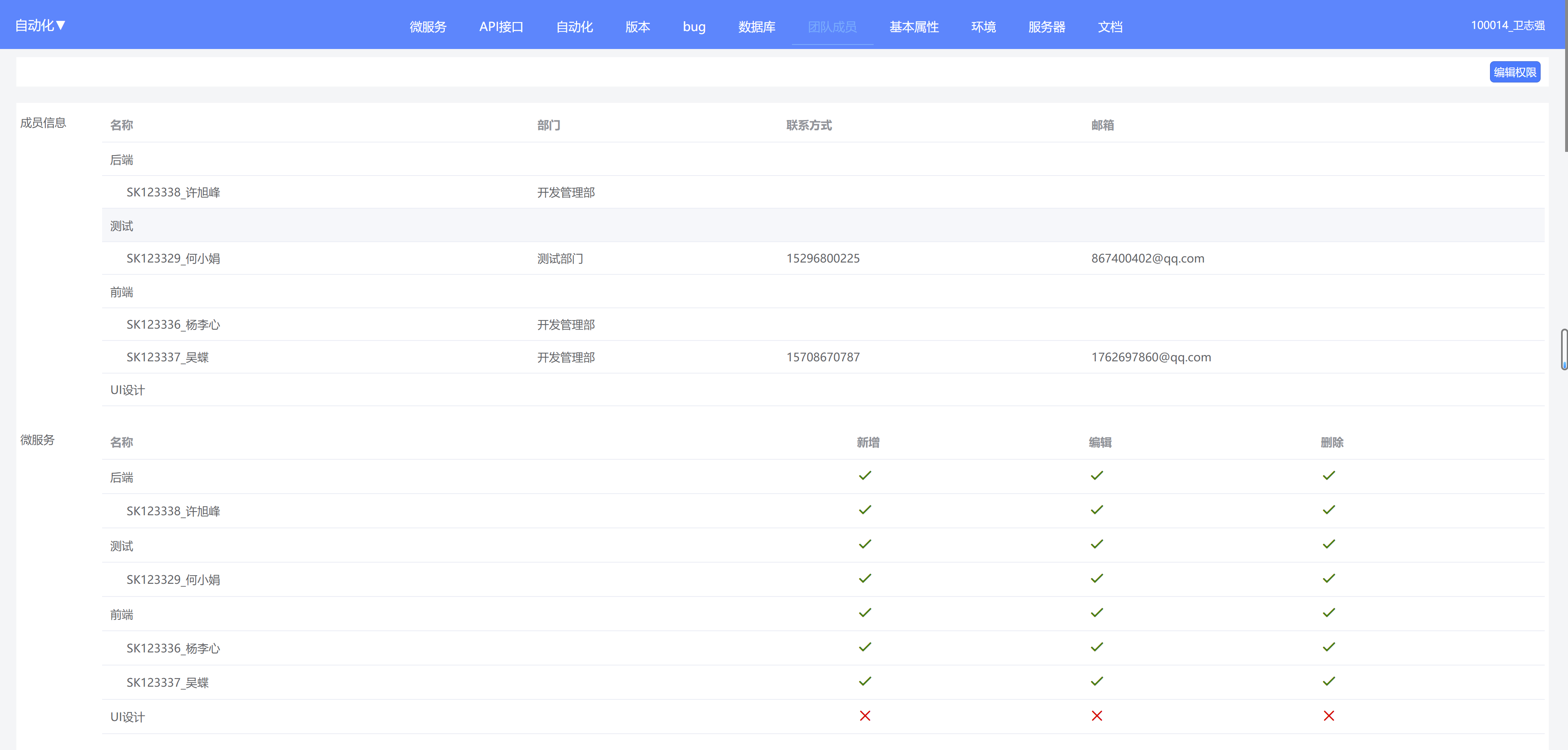
Task: Expand the UI设计 group in 成员信息
Action: pos(127,390)
